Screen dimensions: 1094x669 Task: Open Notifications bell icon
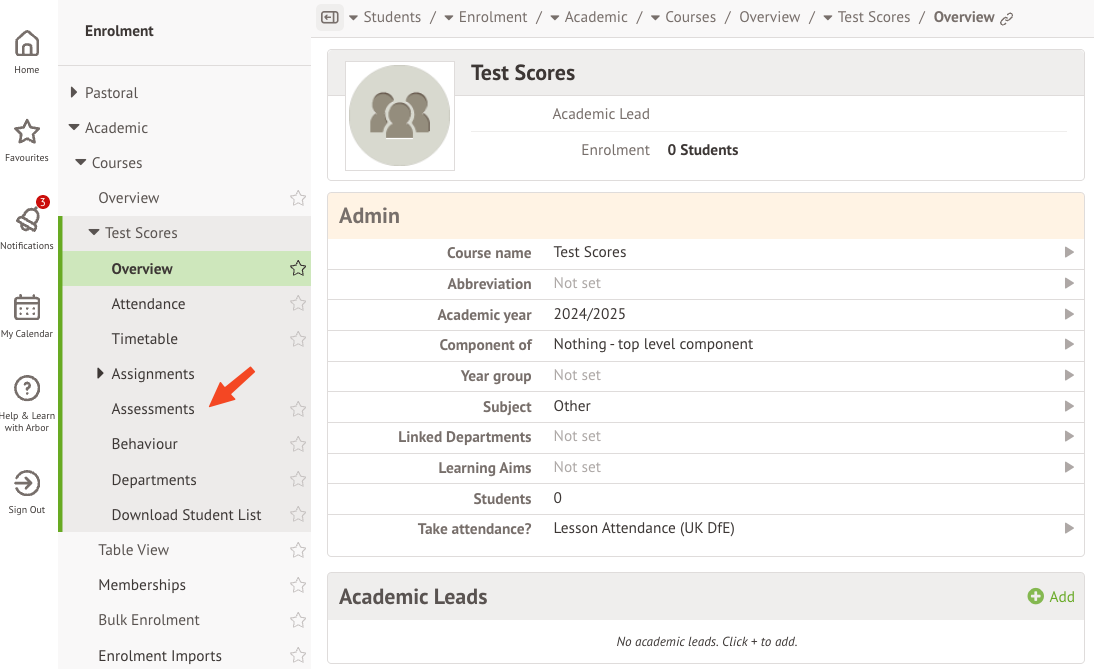[27, 220]
